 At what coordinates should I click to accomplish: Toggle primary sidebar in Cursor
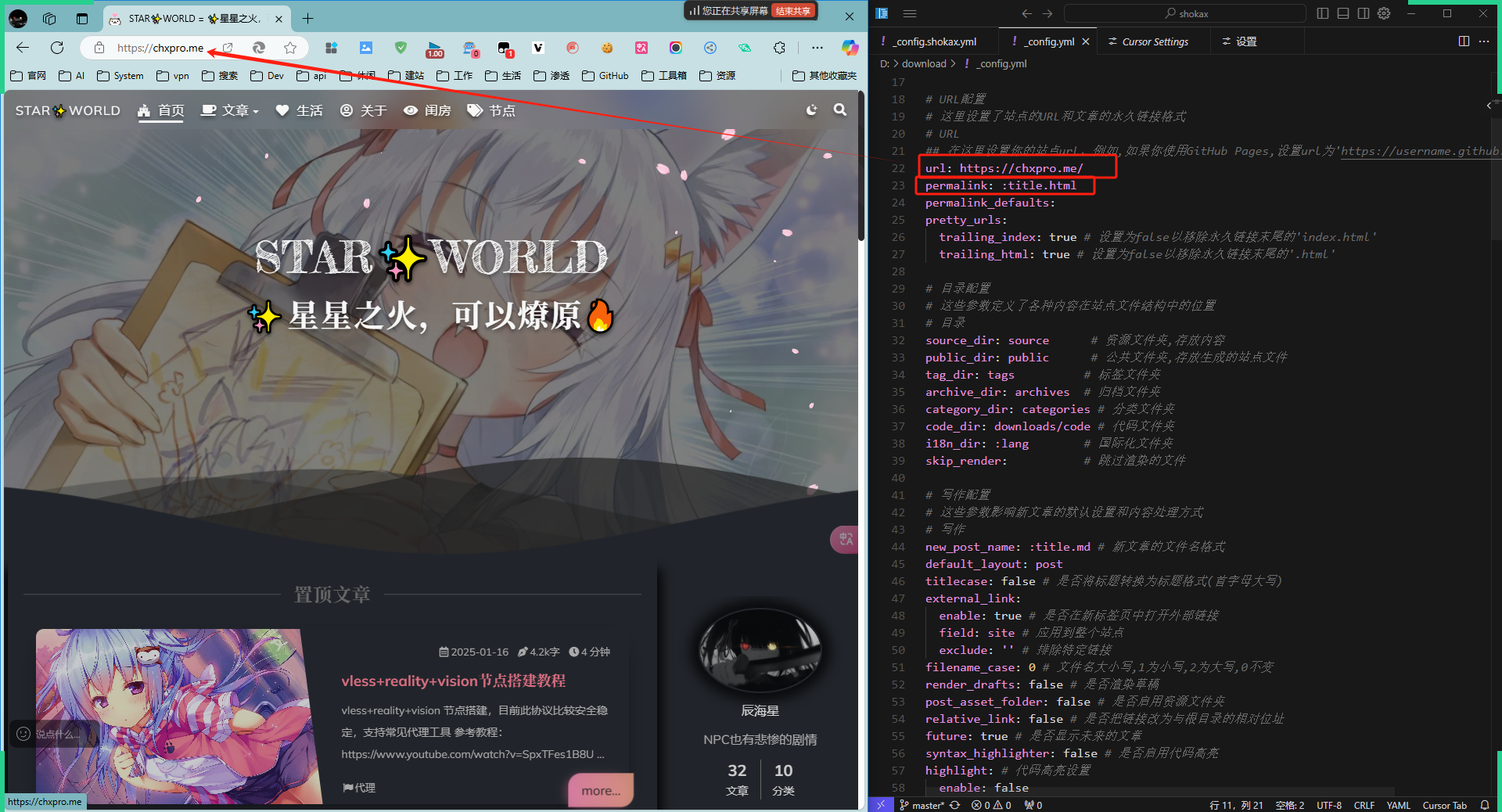tap(1323, 13)
